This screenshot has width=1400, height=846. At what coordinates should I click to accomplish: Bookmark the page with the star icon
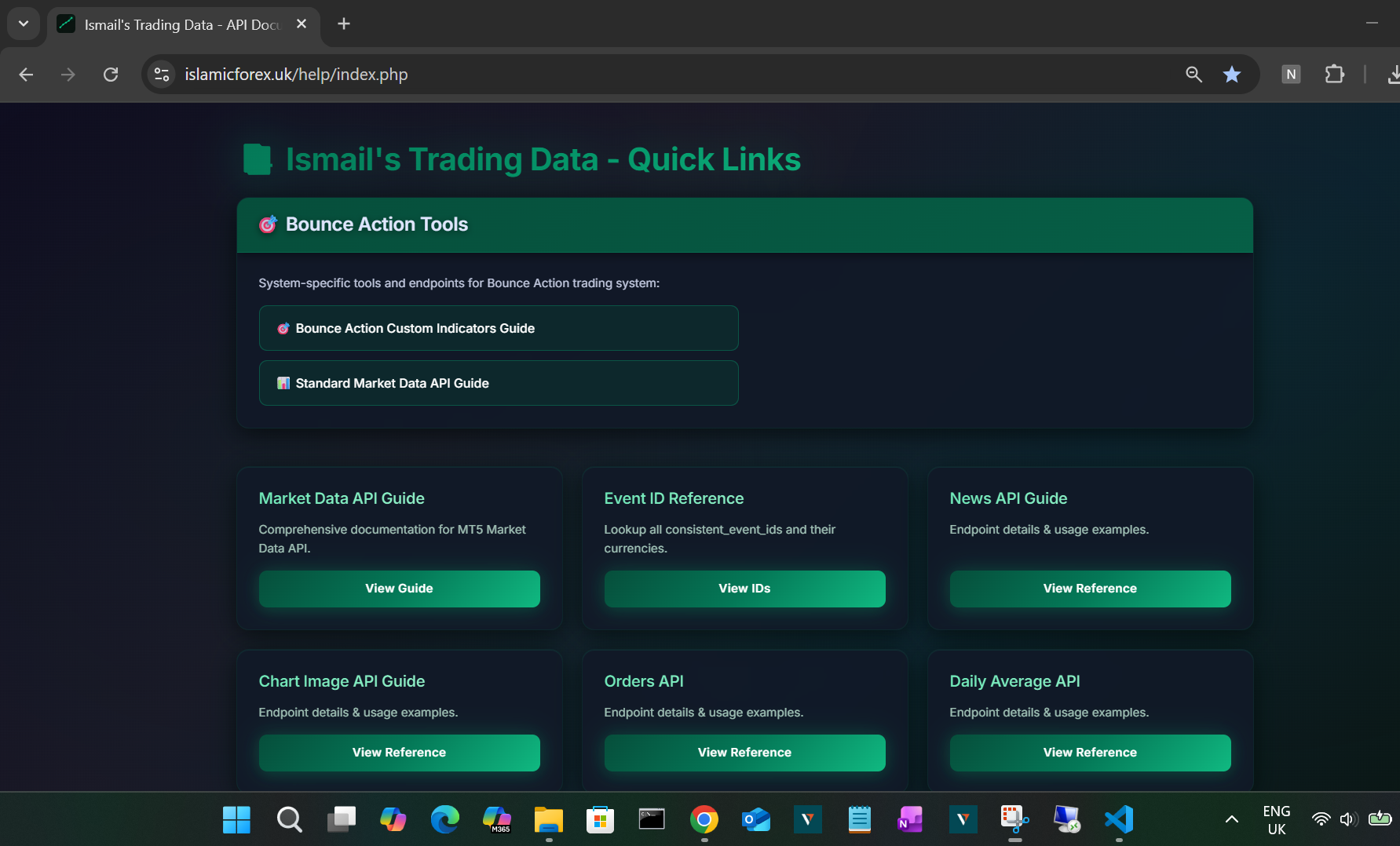pyautogui.click(x=1231, y=74)
